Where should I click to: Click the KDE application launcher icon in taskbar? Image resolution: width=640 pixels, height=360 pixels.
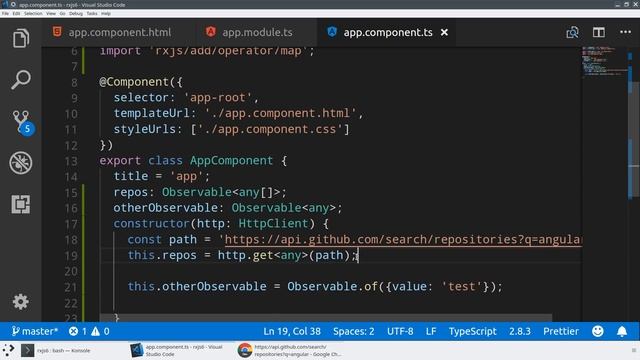8,350
